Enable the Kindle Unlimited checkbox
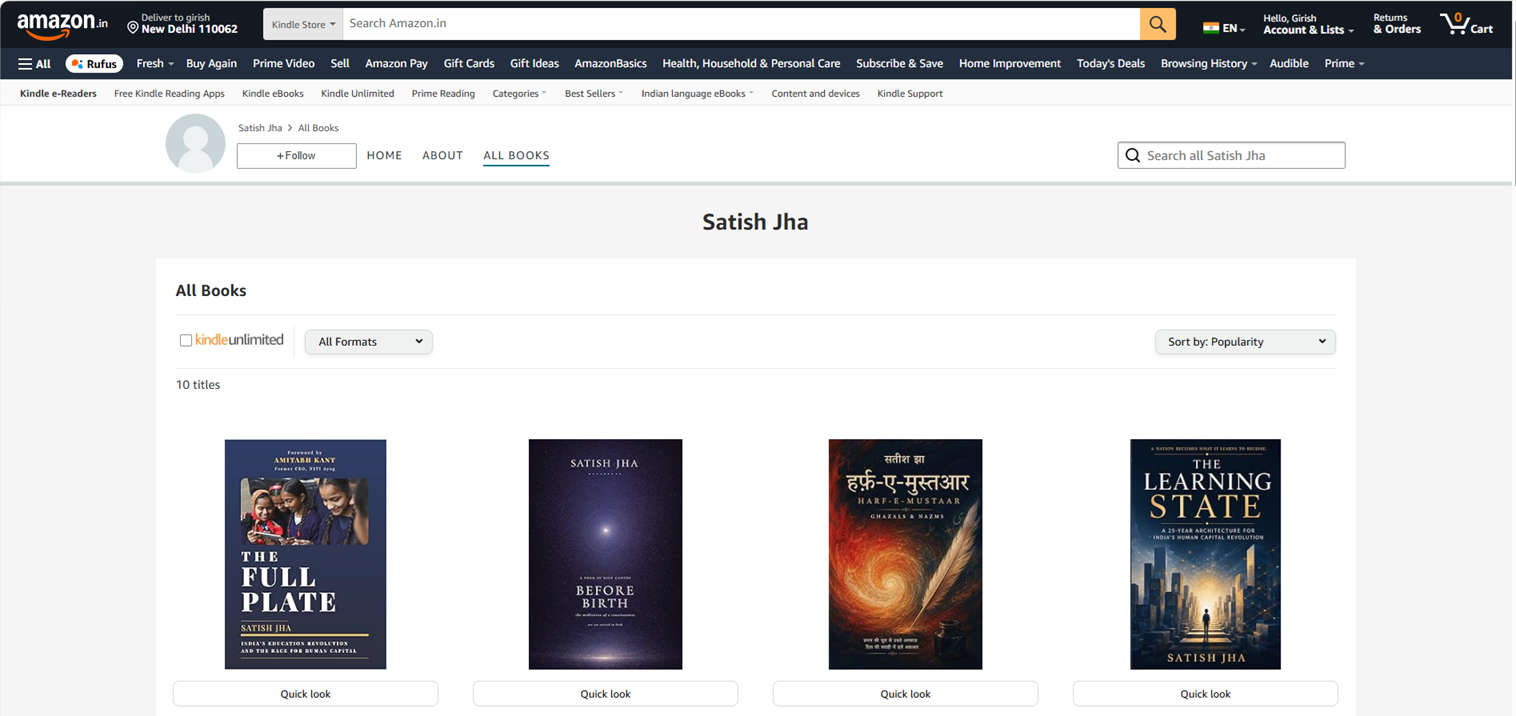Screen dimensions: 1516x716 pos(185,340)
